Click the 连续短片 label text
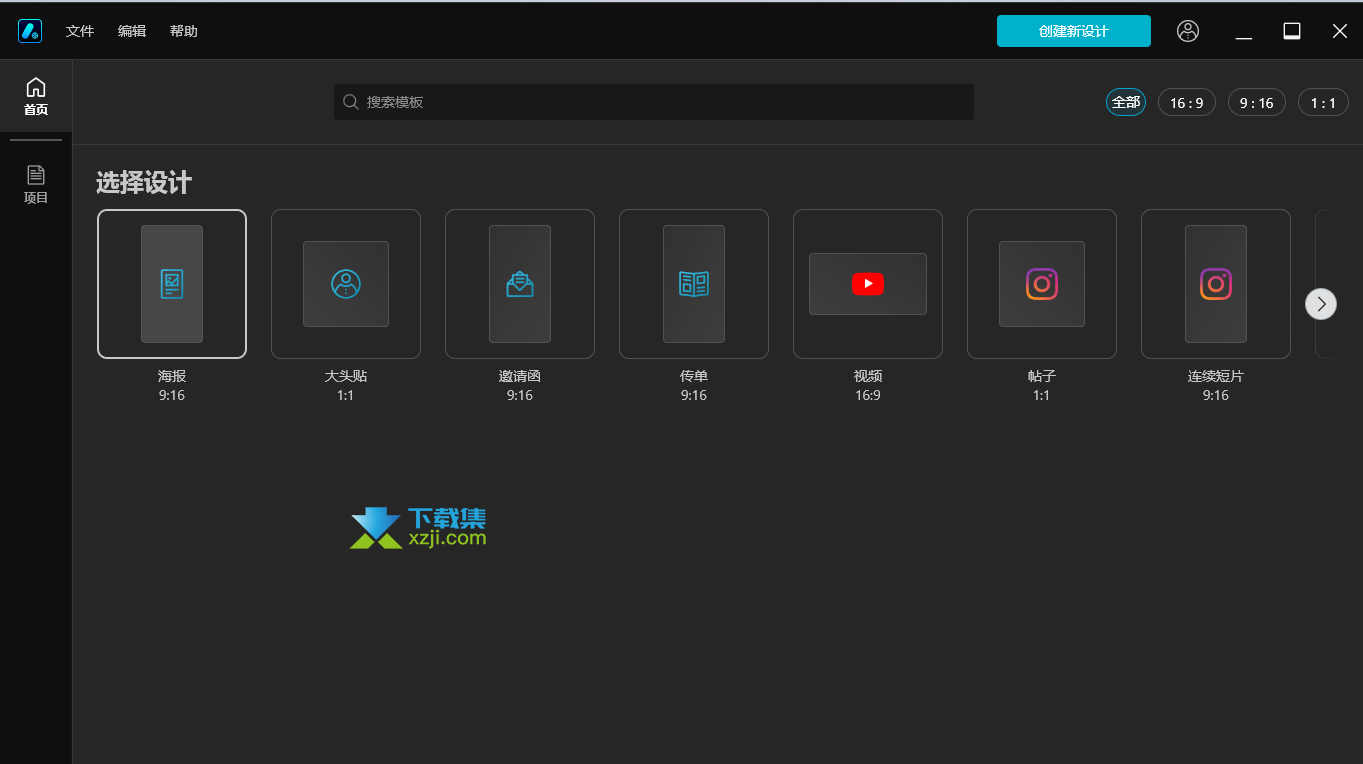 1216,376
